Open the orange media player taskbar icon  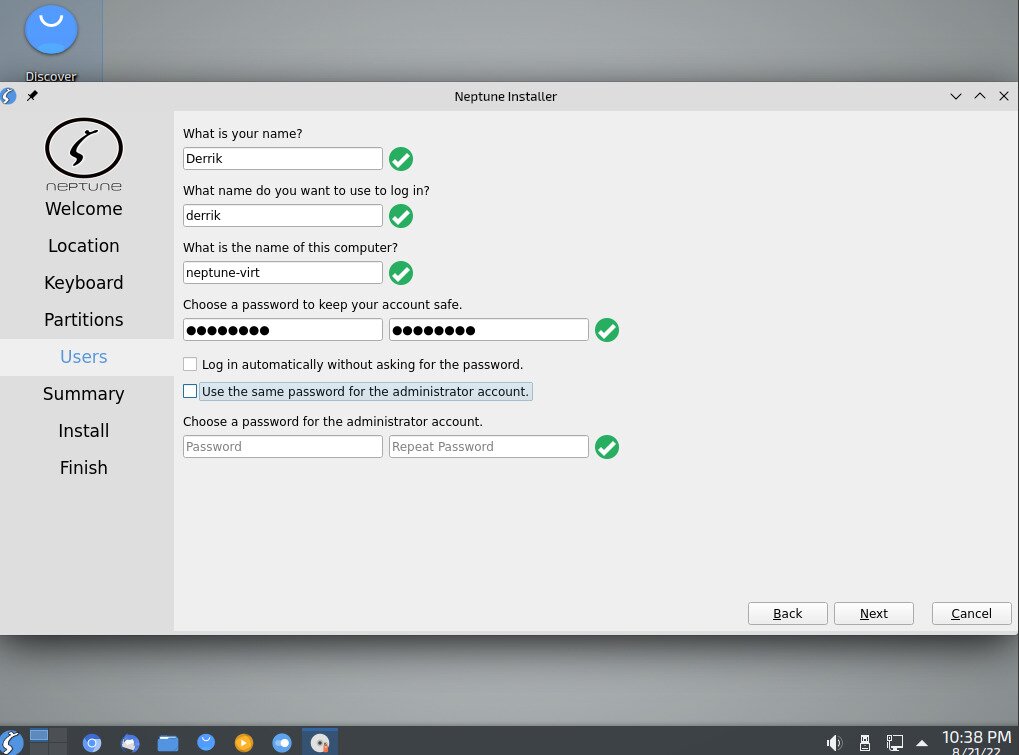click(244, 742)
